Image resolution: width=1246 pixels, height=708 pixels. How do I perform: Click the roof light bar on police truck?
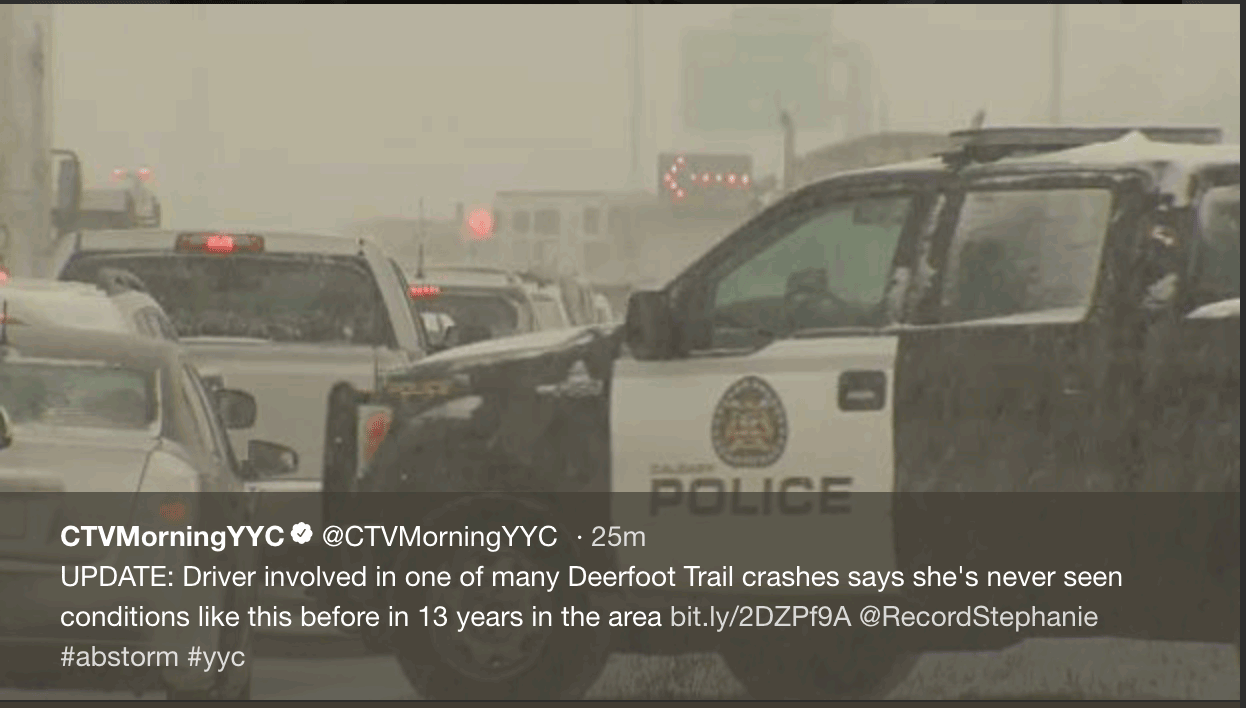[1085, 137]
